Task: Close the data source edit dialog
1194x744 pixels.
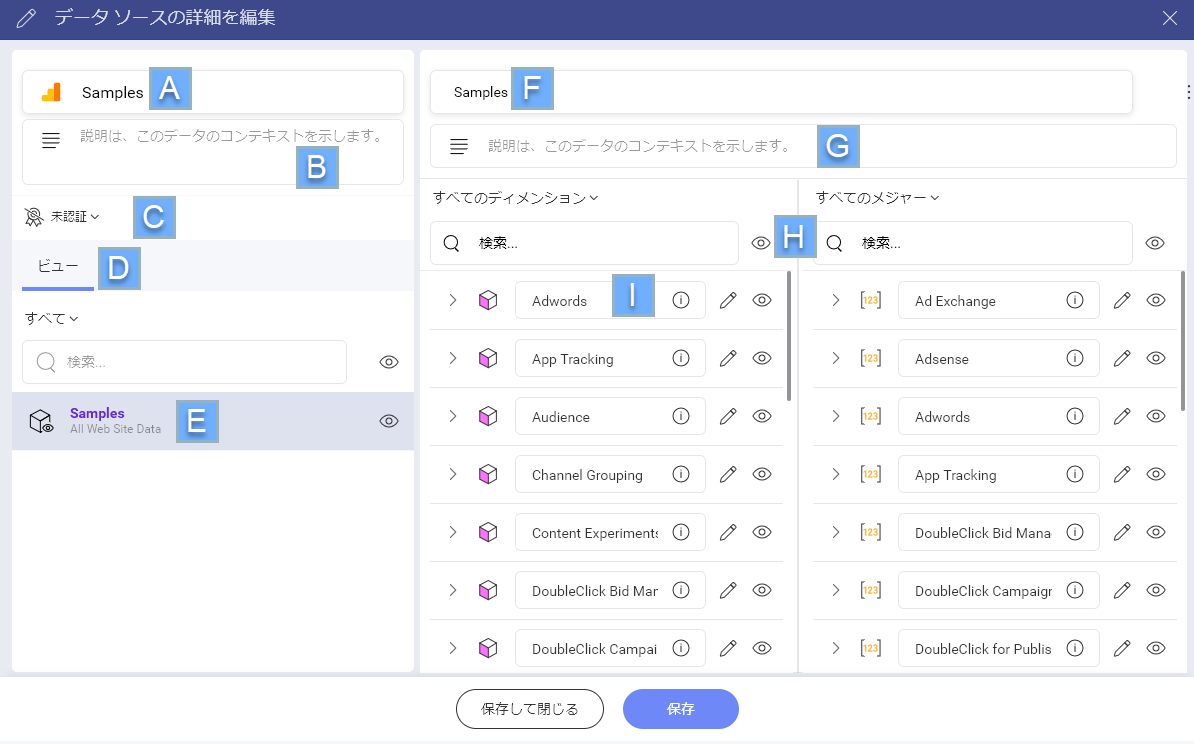Action: tap(1170, 18)
